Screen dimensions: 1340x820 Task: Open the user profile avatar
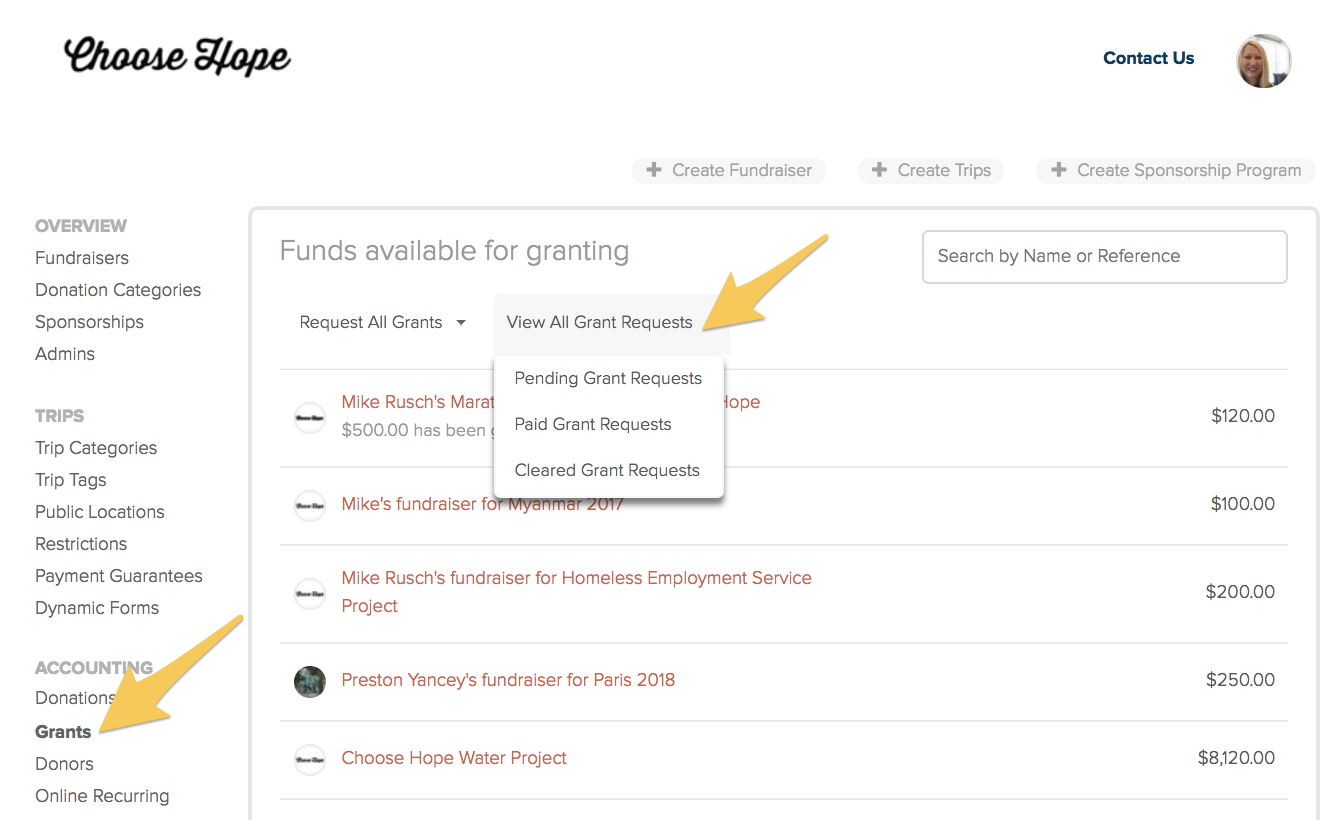1264,60
